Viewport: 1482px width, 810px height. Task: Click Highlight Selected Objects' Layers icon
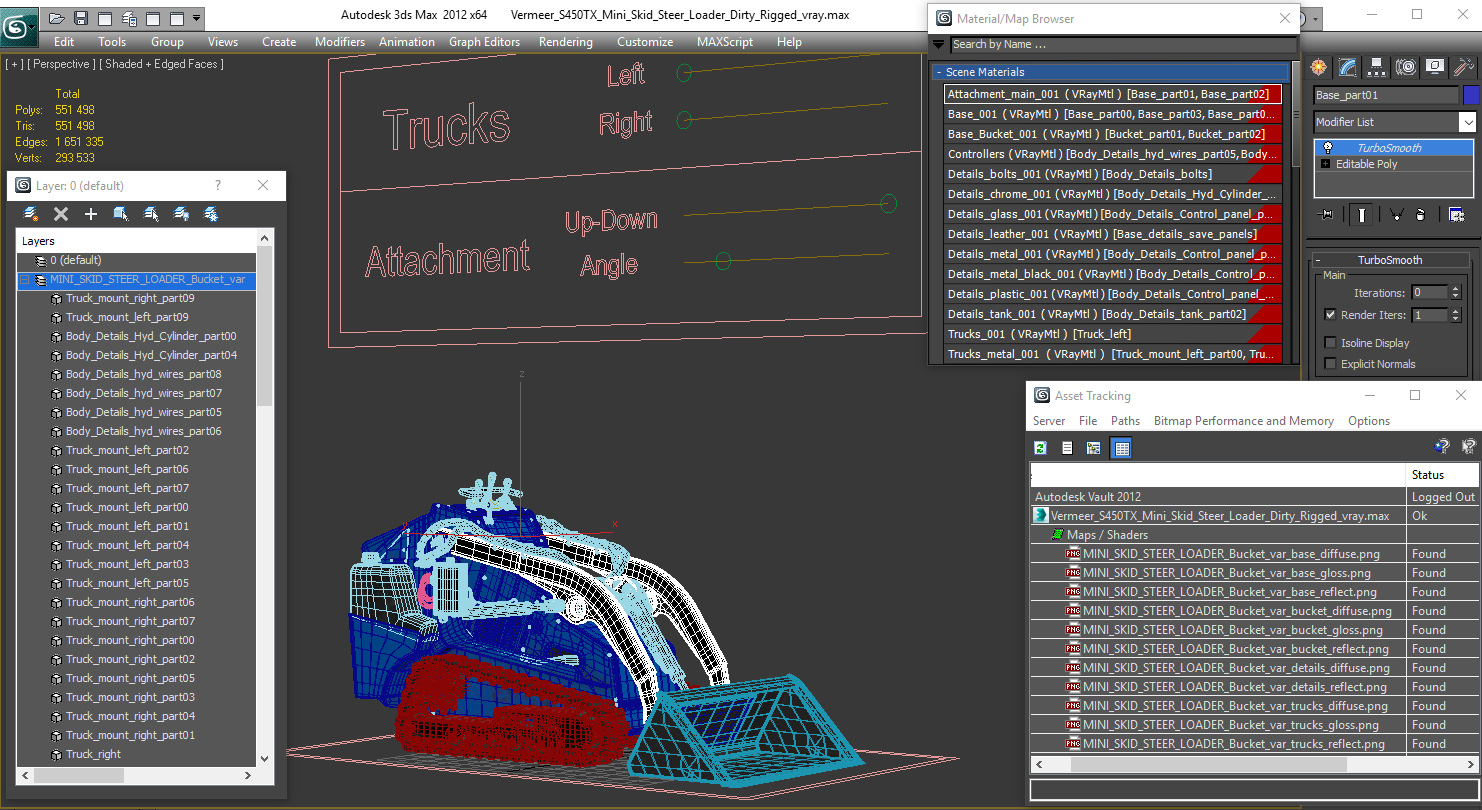151,214
